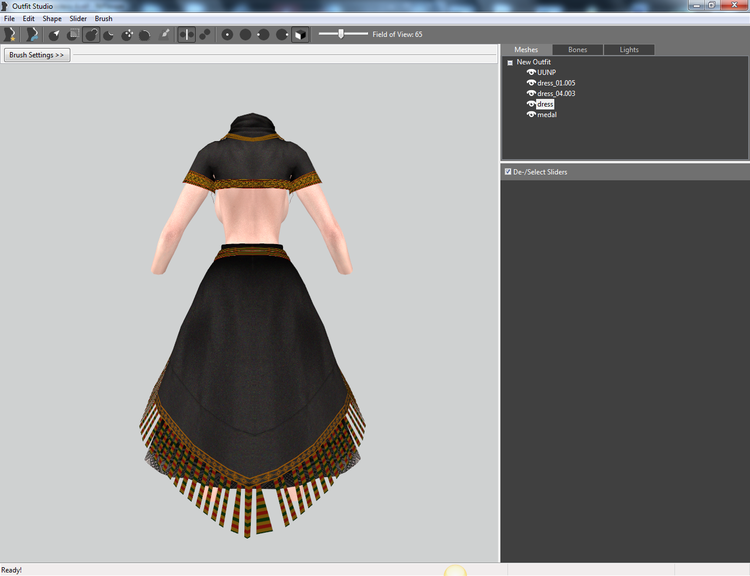Screen dimensions: 750x576
Task: Toggle X-Mirror symmetry editing
Action: pos(187,34)
